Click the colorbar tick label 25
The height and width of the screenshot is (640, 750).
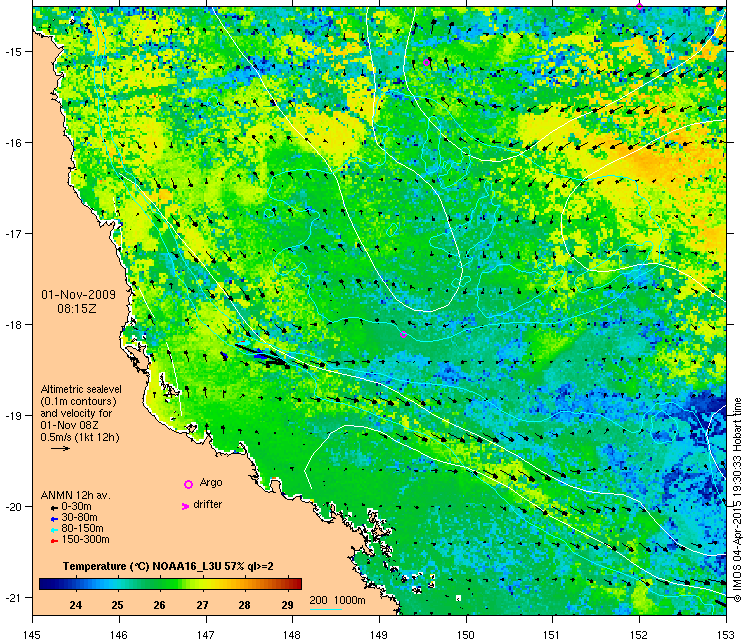(x=118, y=605)
